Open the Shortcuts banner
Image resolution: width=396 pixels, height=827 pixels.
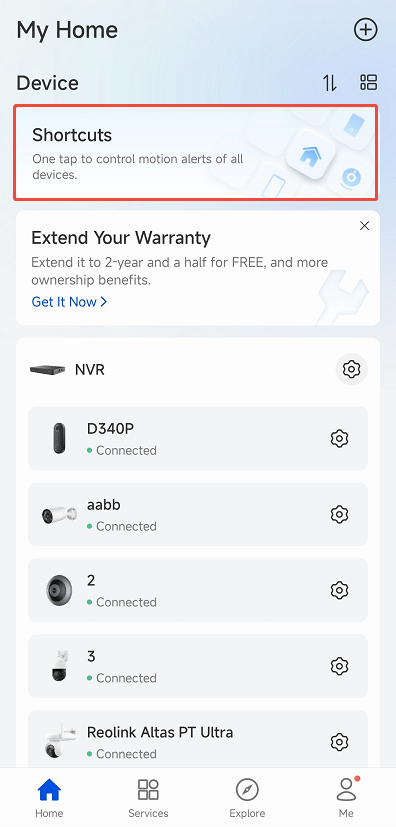[x=196, y=152]
